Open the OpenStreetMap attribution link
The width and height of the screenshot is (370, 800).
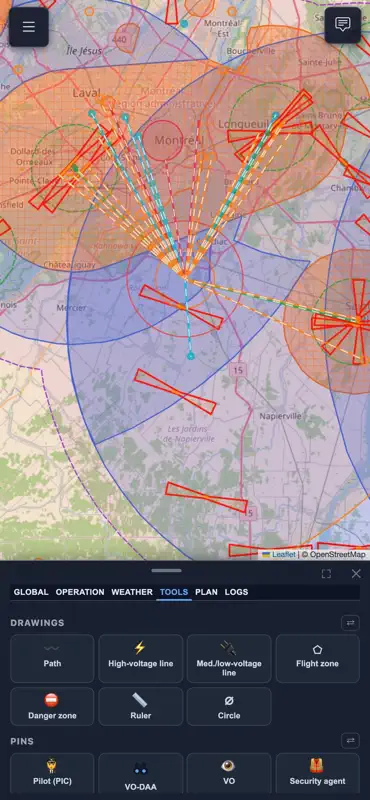338,555
